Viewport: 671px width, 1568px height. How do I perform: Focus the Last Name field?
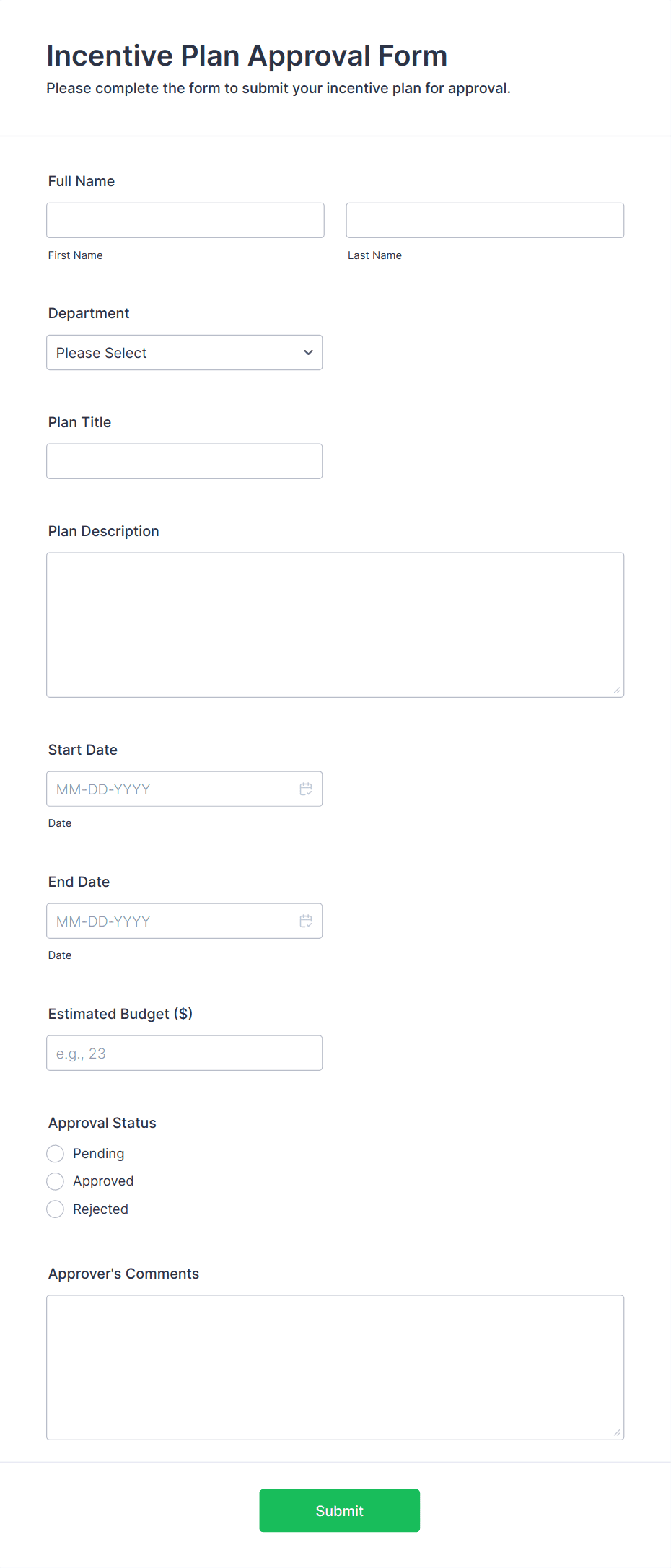click(x=485, y=220)
